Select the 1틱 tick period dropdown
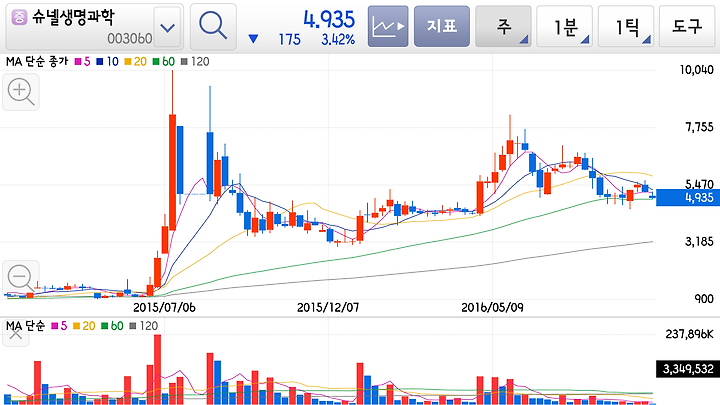720x405 pixels. point(626,27)
